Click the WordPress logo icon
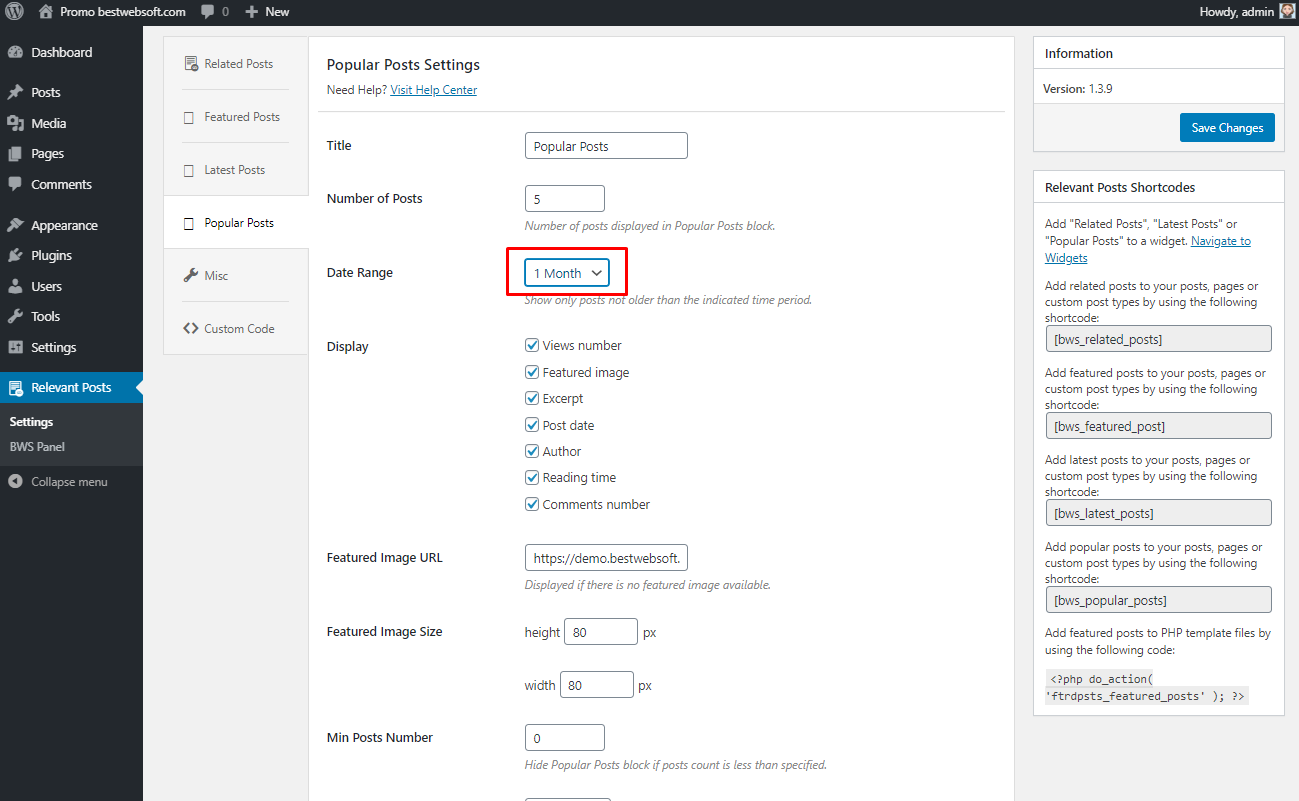Viewport: 1299px width, 801px height. 15,12
